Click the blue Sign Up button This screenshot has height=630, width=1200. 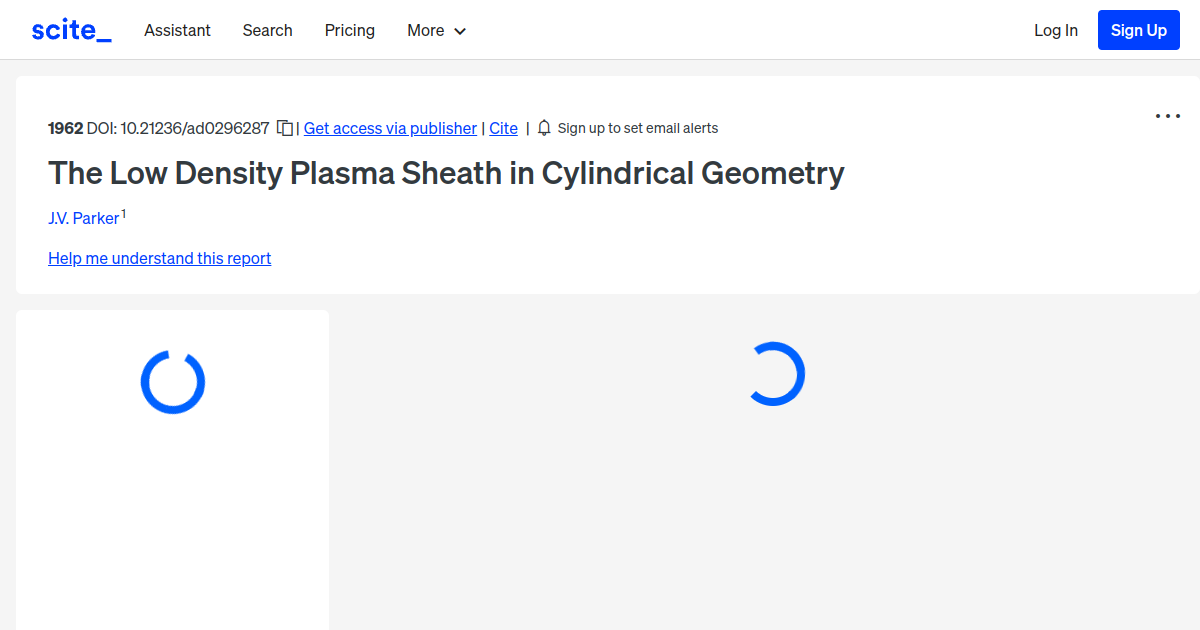pos(1138,29)
